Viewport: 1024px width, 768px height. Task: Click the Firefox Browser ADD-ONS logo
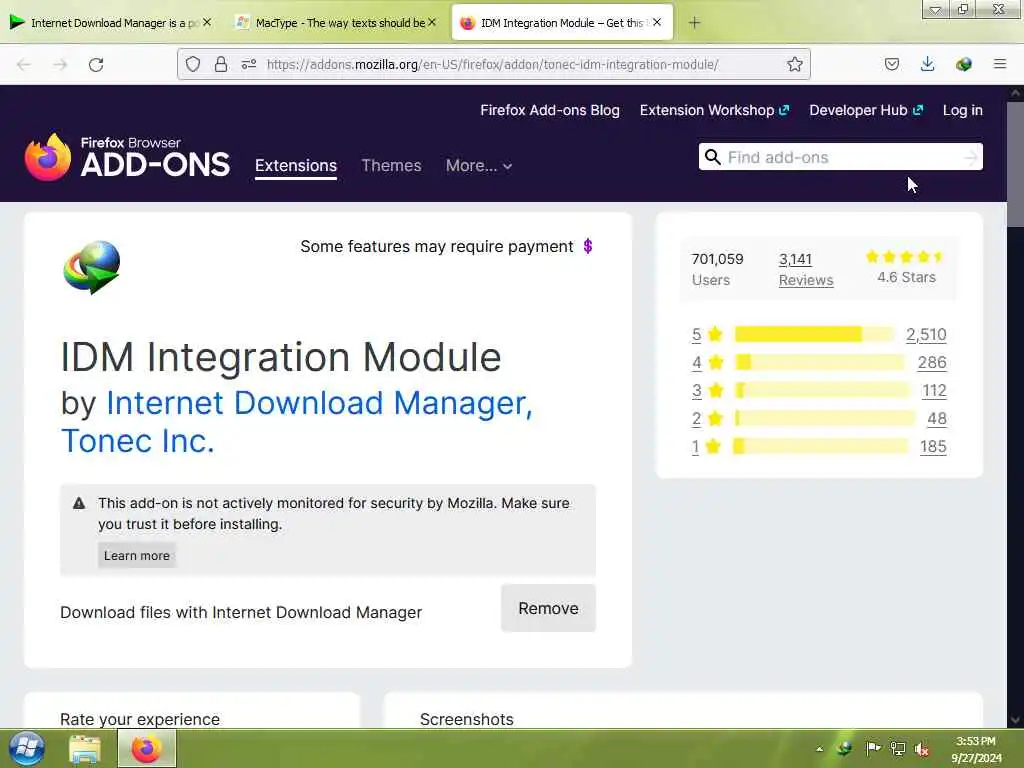[x=127, y=157]
